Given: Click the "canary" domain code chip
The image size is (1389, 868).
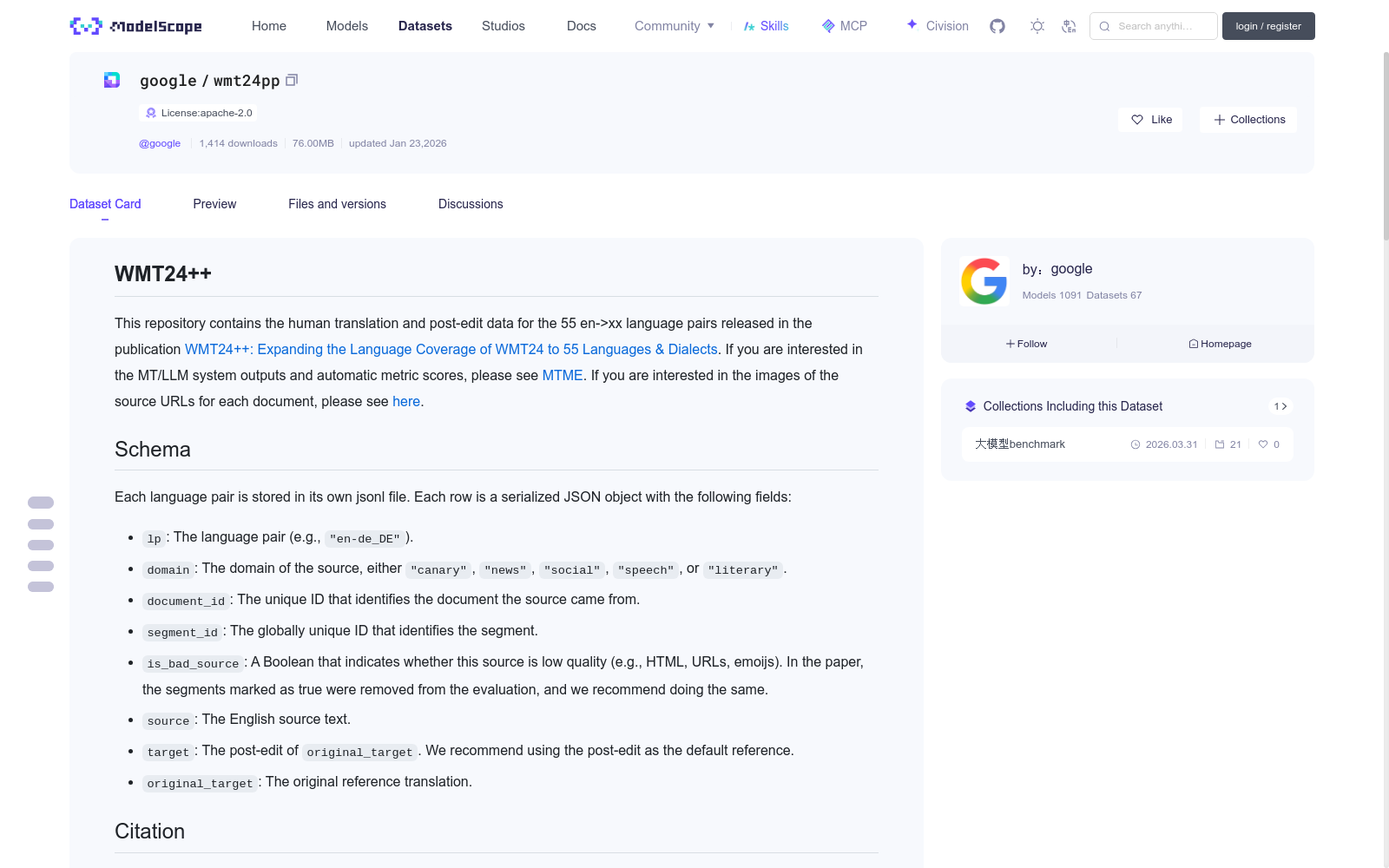Looking at the screenshot, I should pos(438,569).
